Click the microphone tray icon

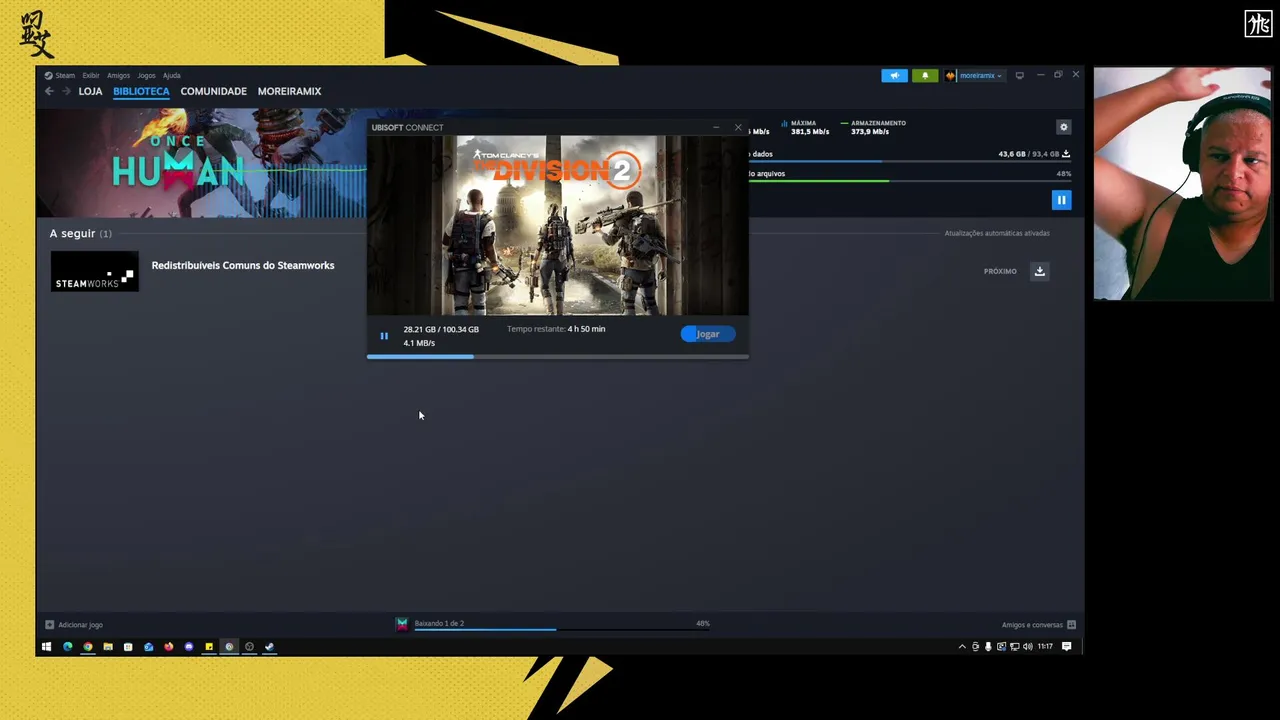pos(988,647)
